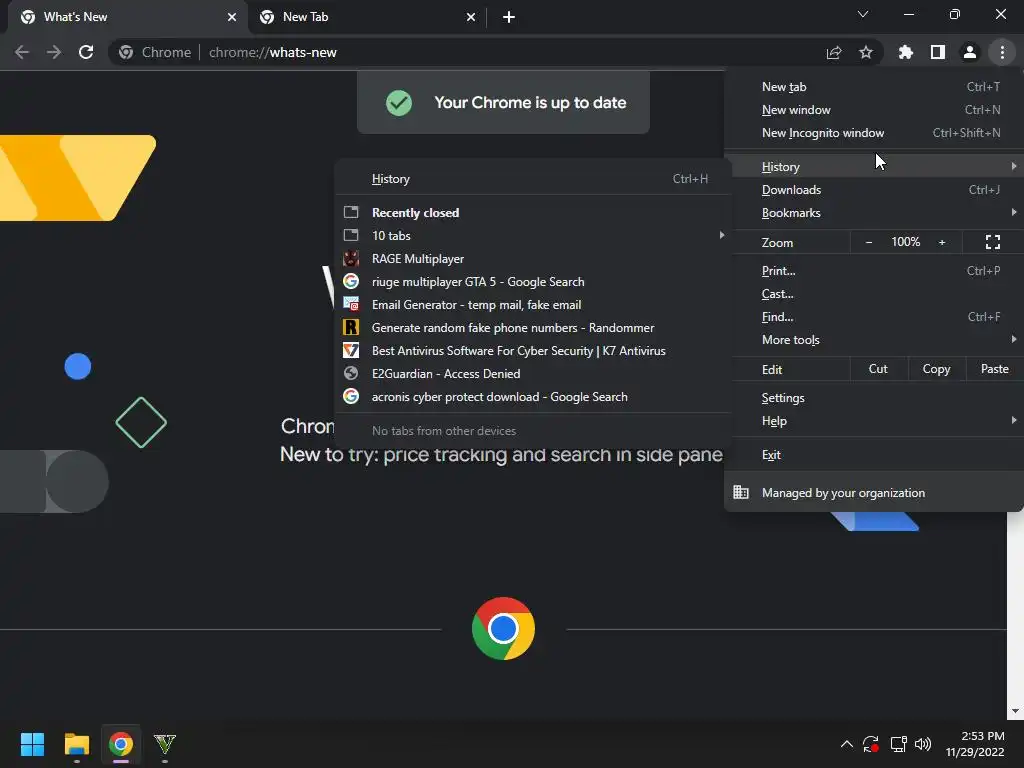This screenshot has height=768, width=1024.
Task: Open the profile avatar icon
Action: [970, 52]
